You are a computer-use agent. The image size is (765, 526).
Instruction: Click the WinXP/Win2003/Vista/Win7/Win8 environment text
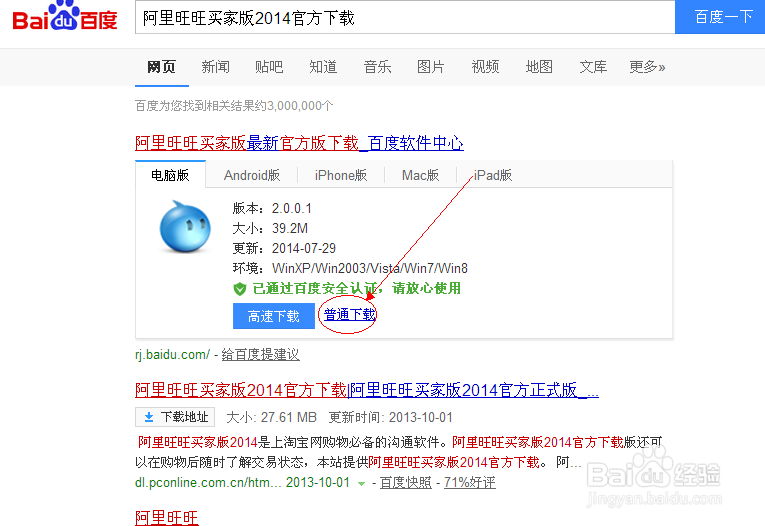(370, 268)
